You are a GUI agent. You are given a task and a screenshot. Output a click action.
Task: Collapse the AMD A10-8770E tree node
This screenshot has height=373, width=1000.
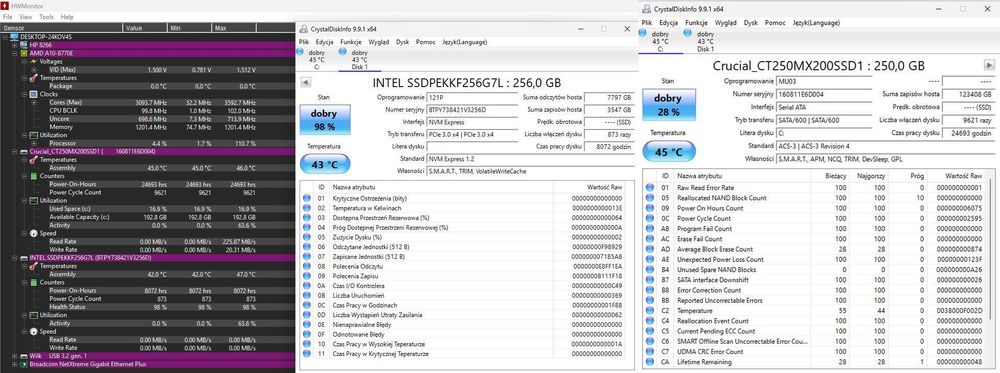15,53
